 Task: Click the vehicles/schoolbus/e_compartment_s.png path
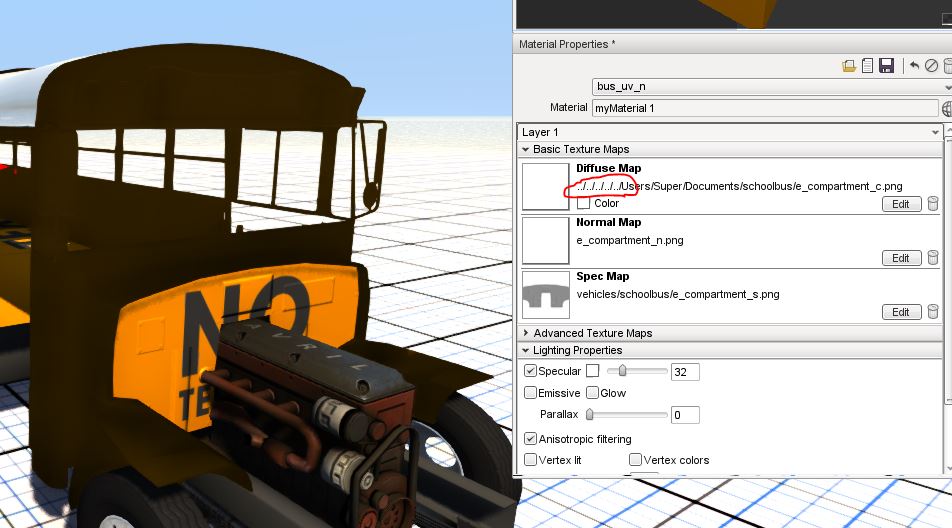pos(678,294)
